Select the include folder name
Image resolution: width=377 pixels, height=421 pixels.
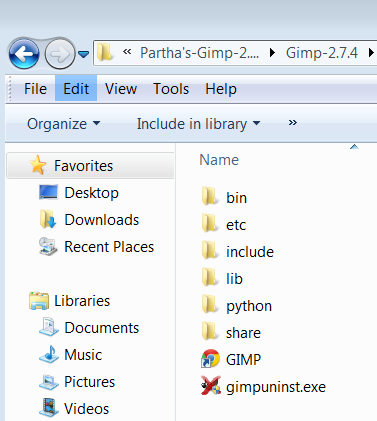[250, 252]
